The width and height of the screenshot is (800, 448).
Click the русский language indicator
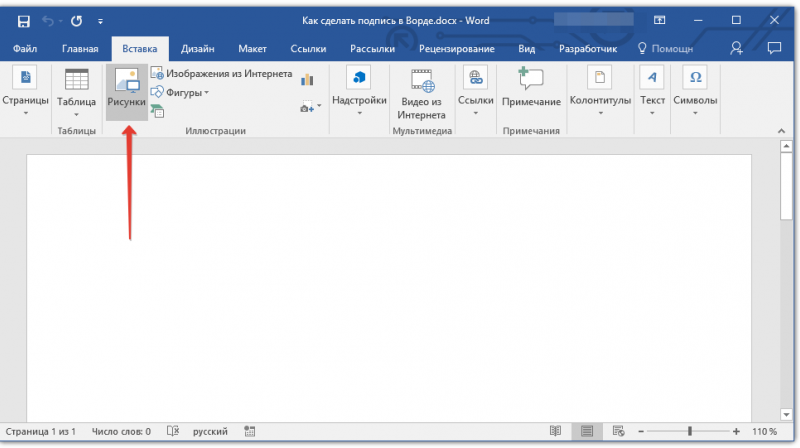coord(210,432)
